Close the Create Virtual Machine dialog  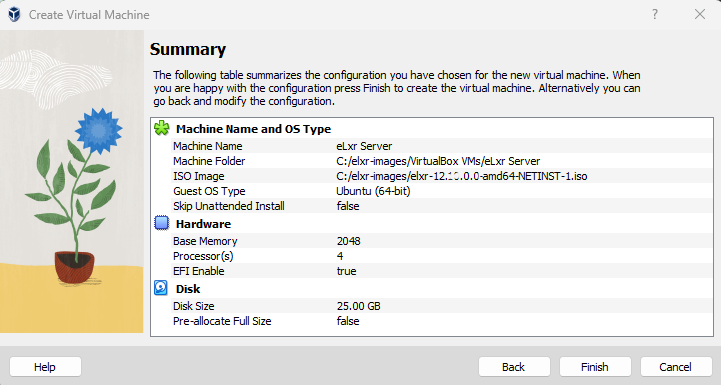(x=700, y=14)
